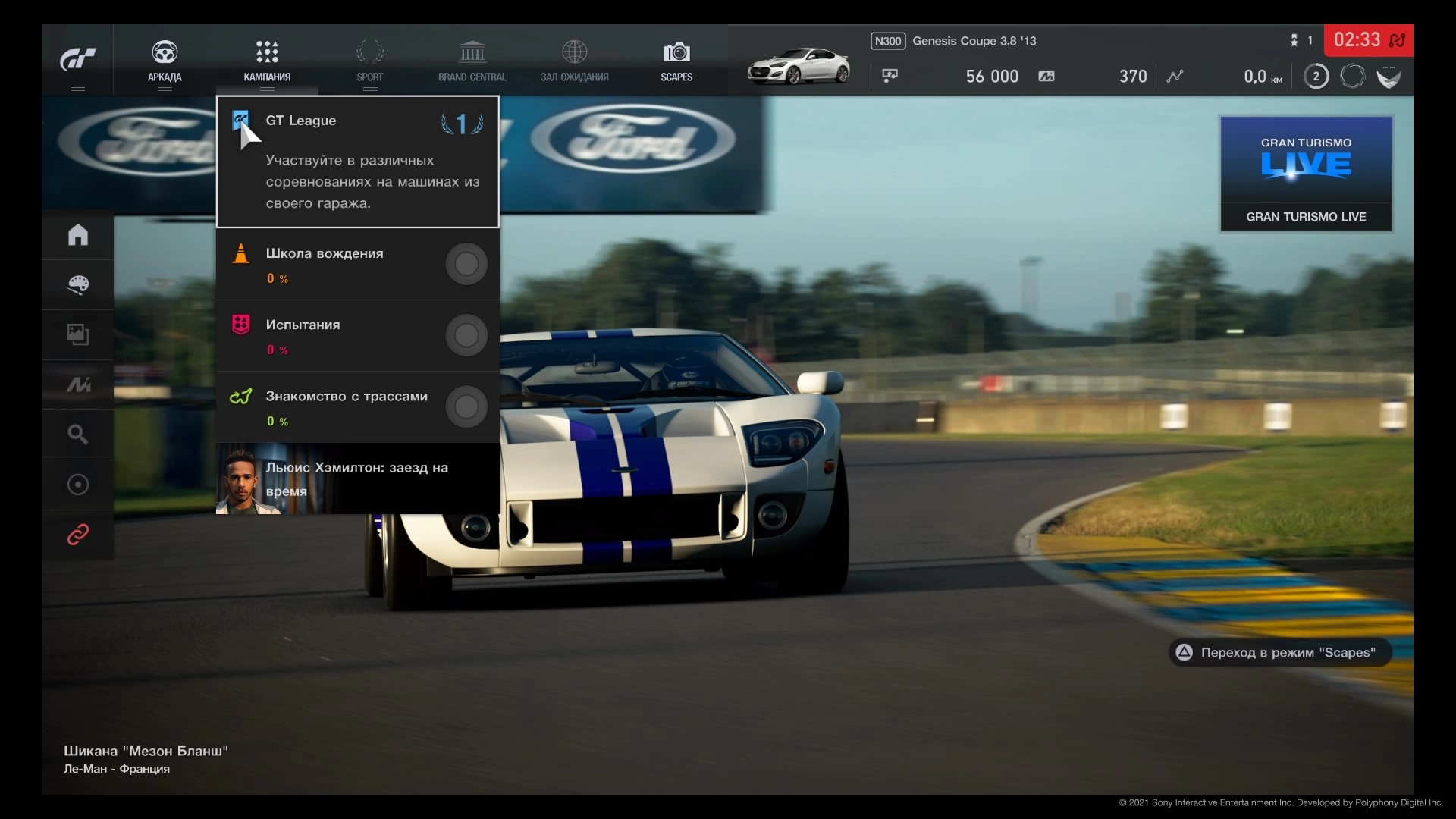Open the Brand Central tab
This screenshot has height=819, width=1456.
[472, 61]
